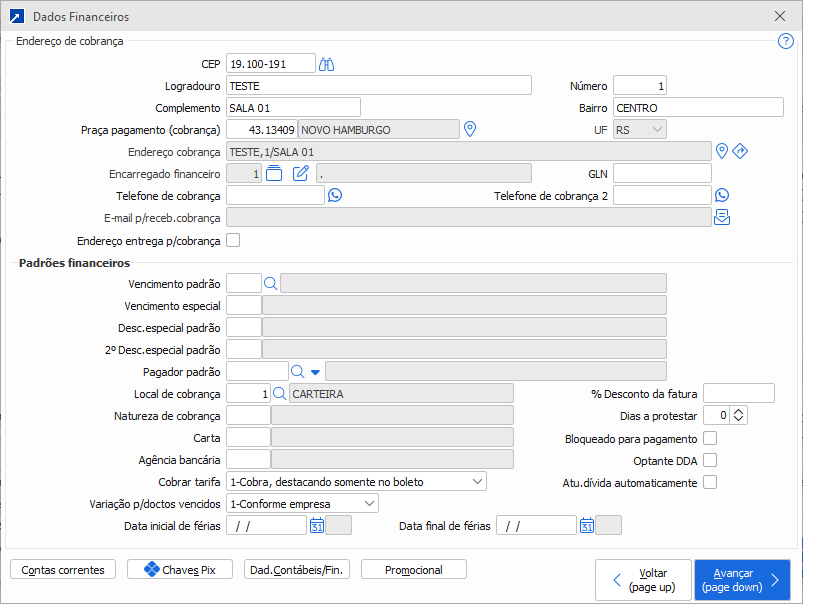Click the e-mail envelope icon for cobrança
Image resolution: width=817 pixels, height=611 pixels.
pyautogui.click(x=722, y=218)
